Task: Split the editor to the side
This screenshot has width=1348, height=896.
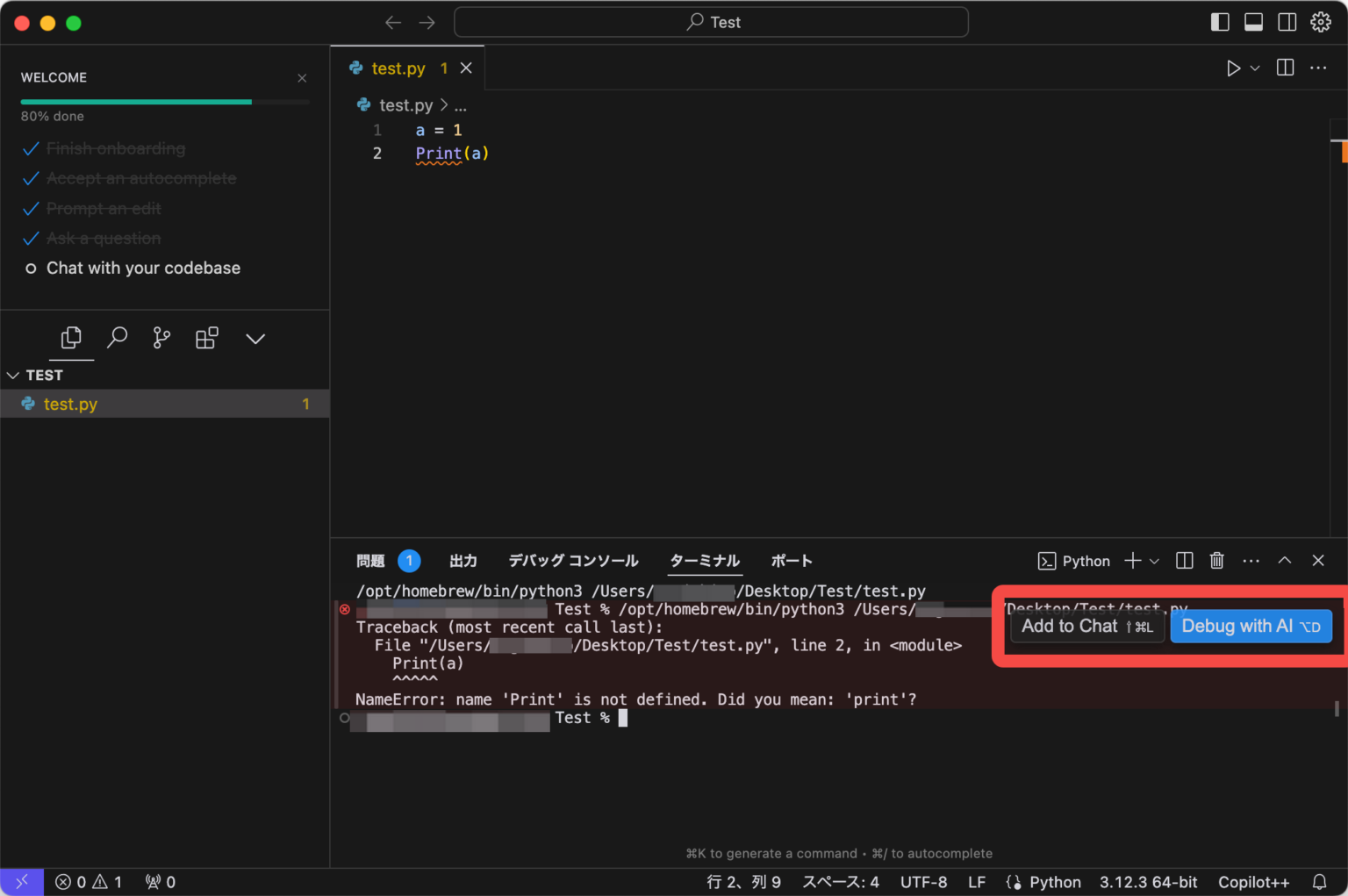Action: (x=1285, y=68)
